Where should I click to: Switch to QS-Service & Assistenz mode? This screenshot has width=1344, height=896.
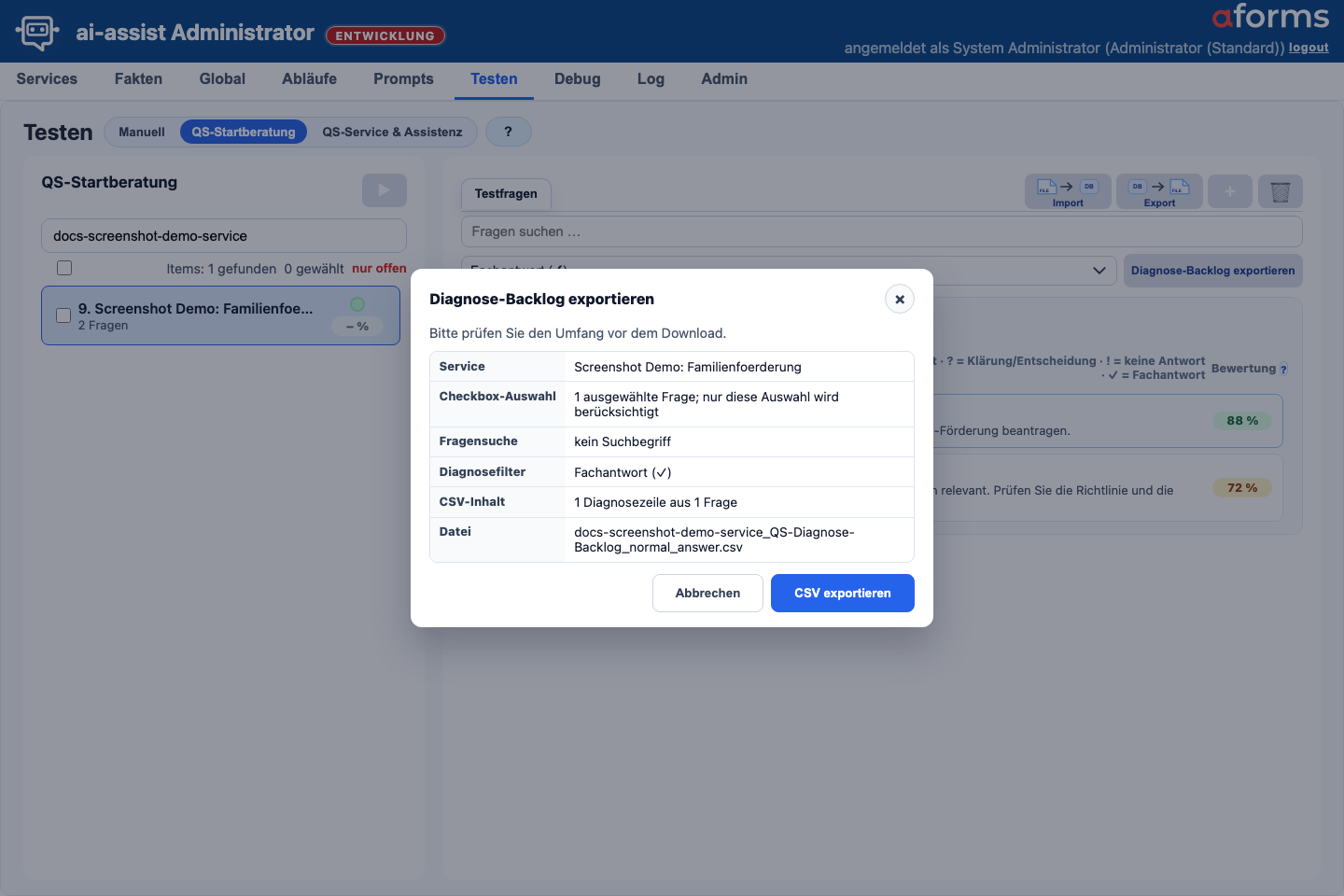(x=392, y=132)
